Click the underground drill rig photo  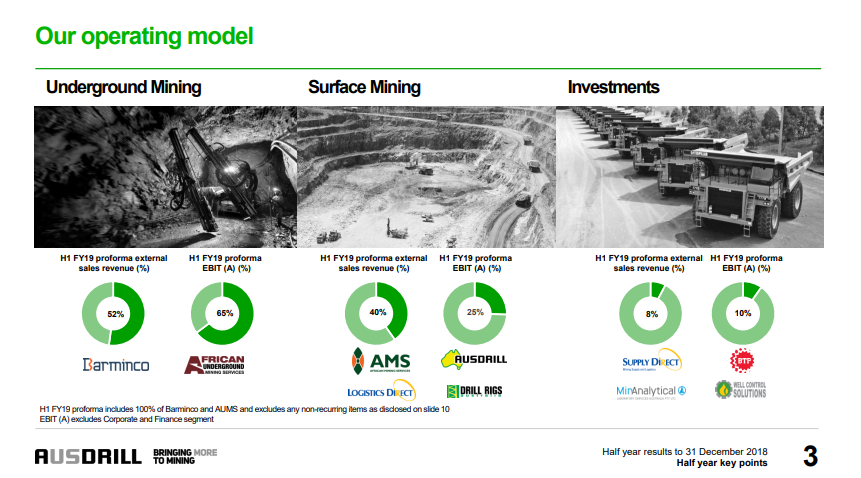tap(165, 177)
